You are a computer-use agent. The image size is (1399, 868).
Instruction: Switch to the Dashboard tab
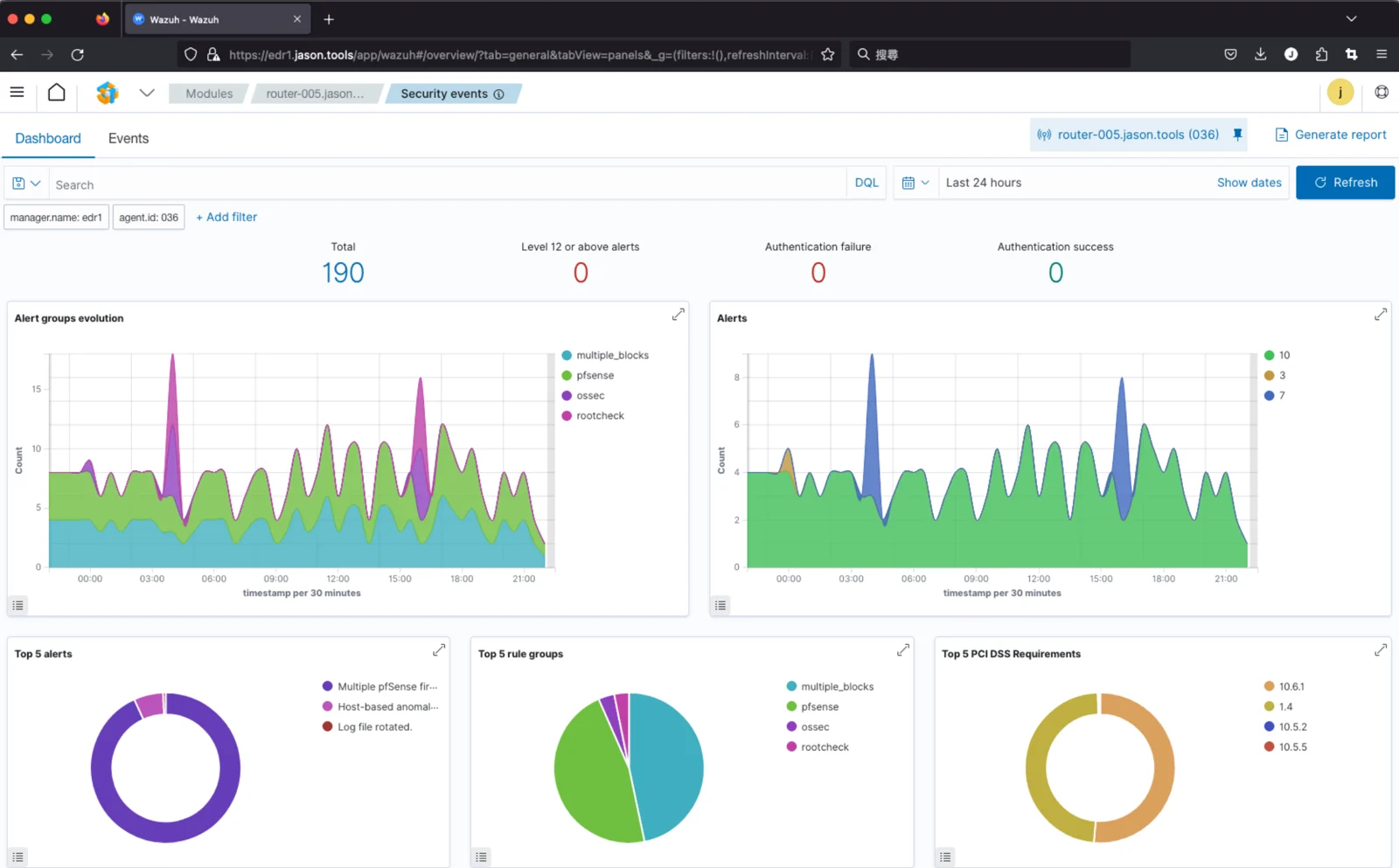pyautogui.click(x=48, y=138)
